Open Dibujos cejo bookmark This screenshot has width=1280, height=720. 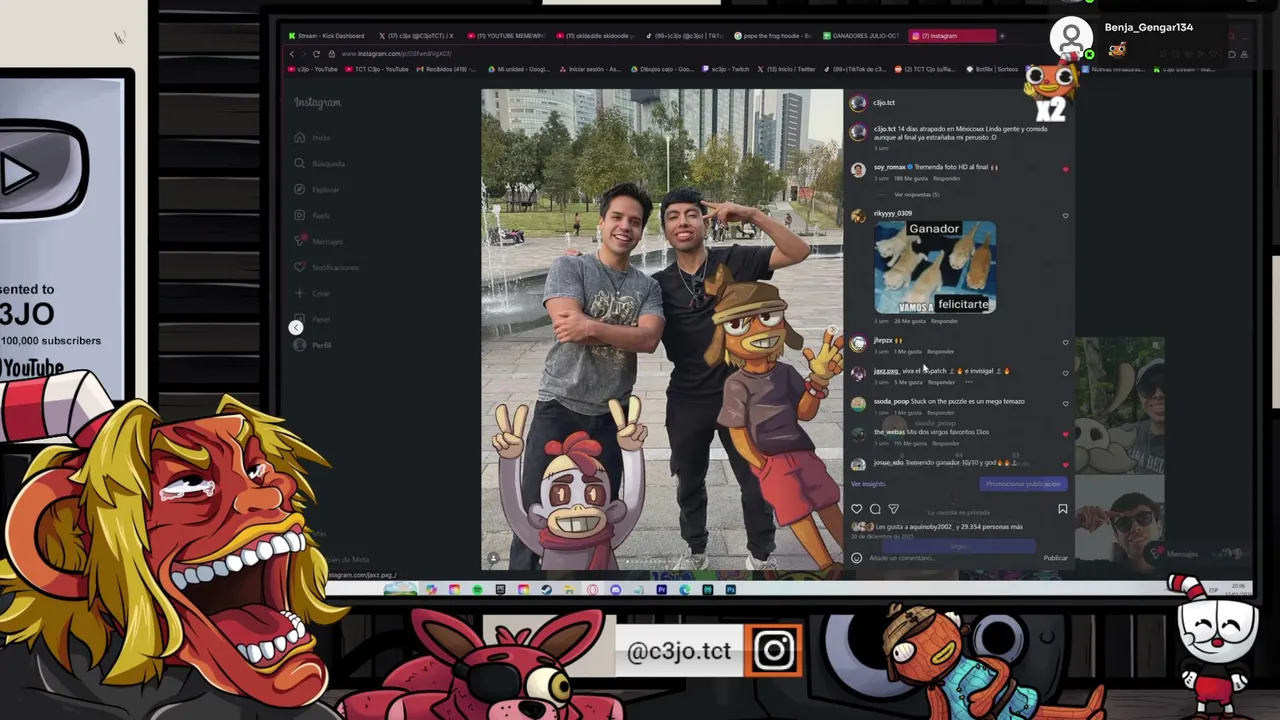pyautogui.click(x=663, y=69)
